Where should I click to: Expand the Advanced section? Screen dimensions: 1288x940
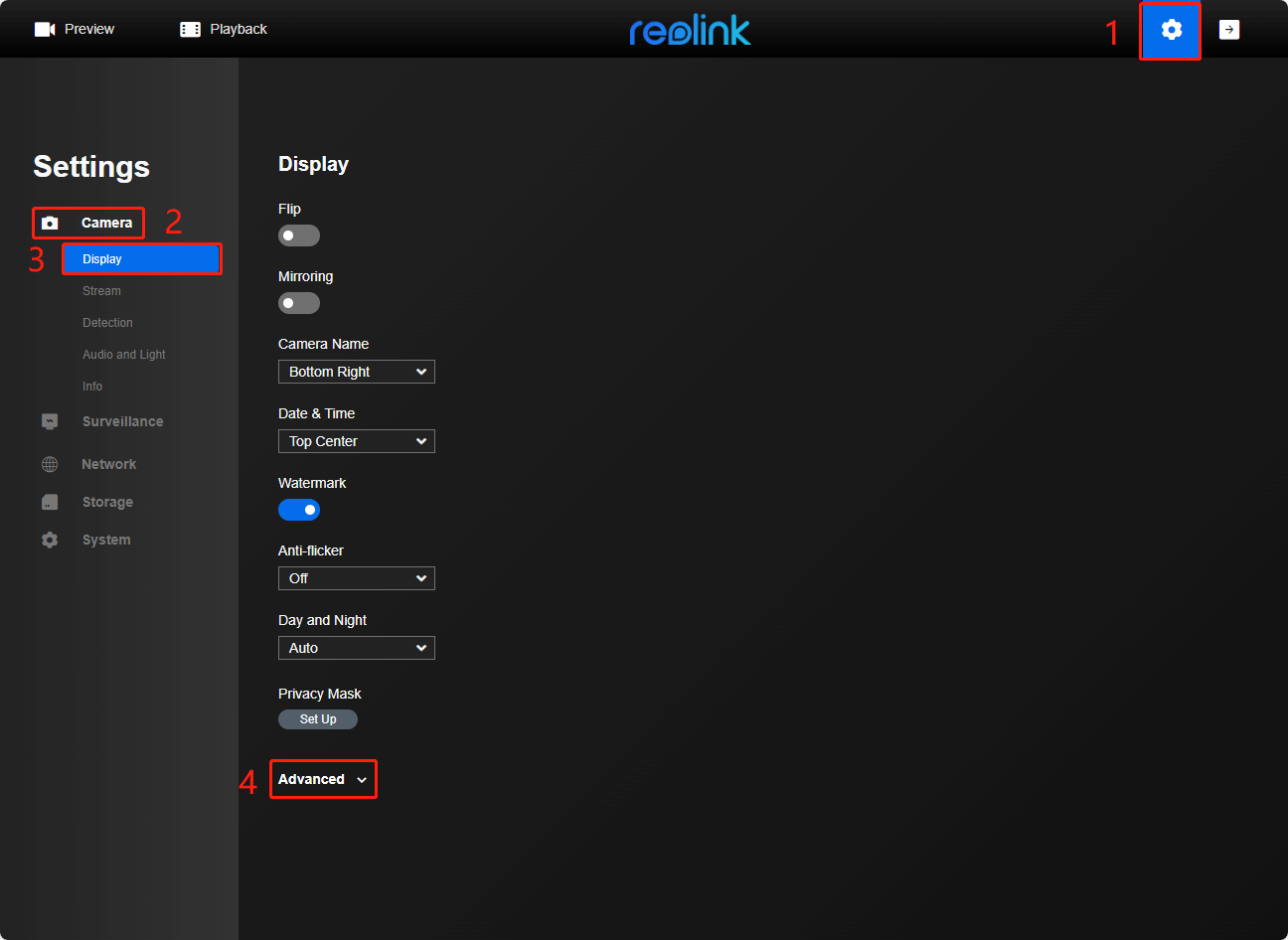click(322, 779)
